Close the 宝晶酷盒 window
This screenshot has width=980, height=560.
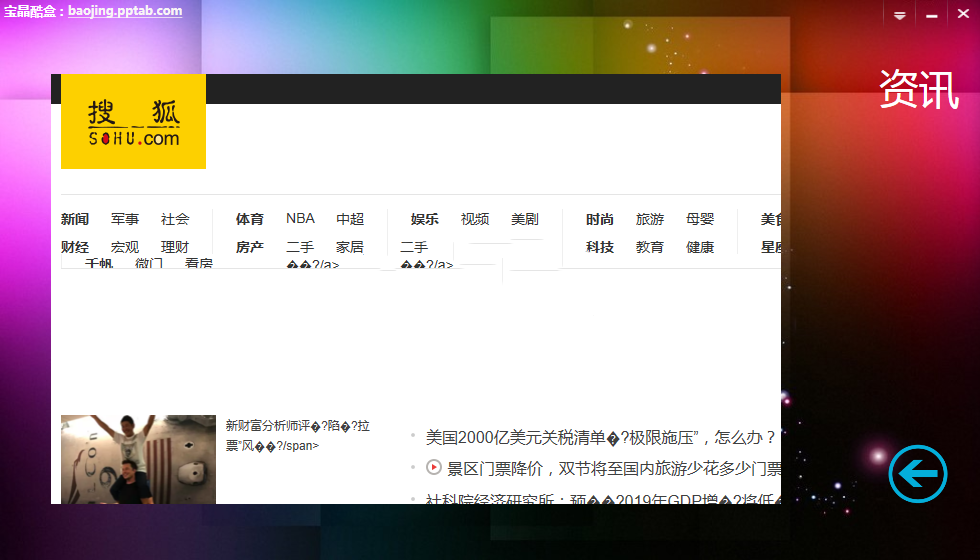pos(964,14)
